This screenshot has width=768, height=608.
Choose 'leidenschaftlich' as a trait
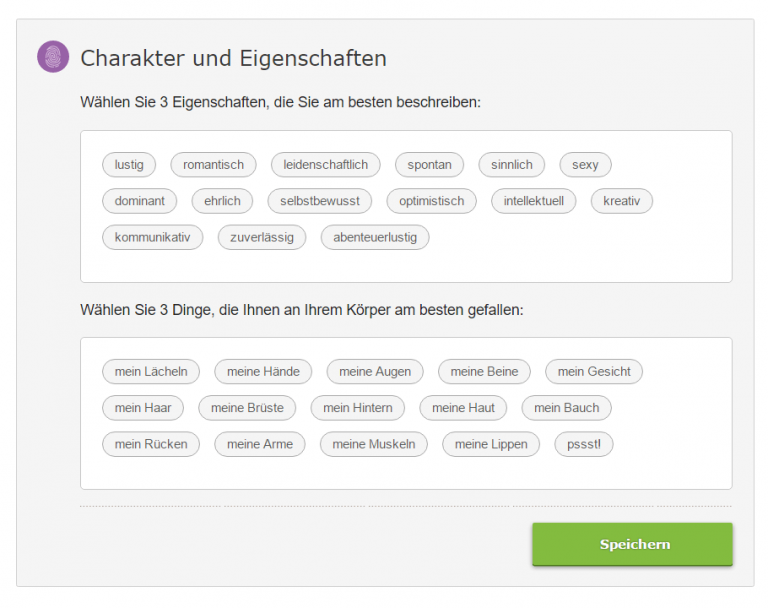[326, 165]
